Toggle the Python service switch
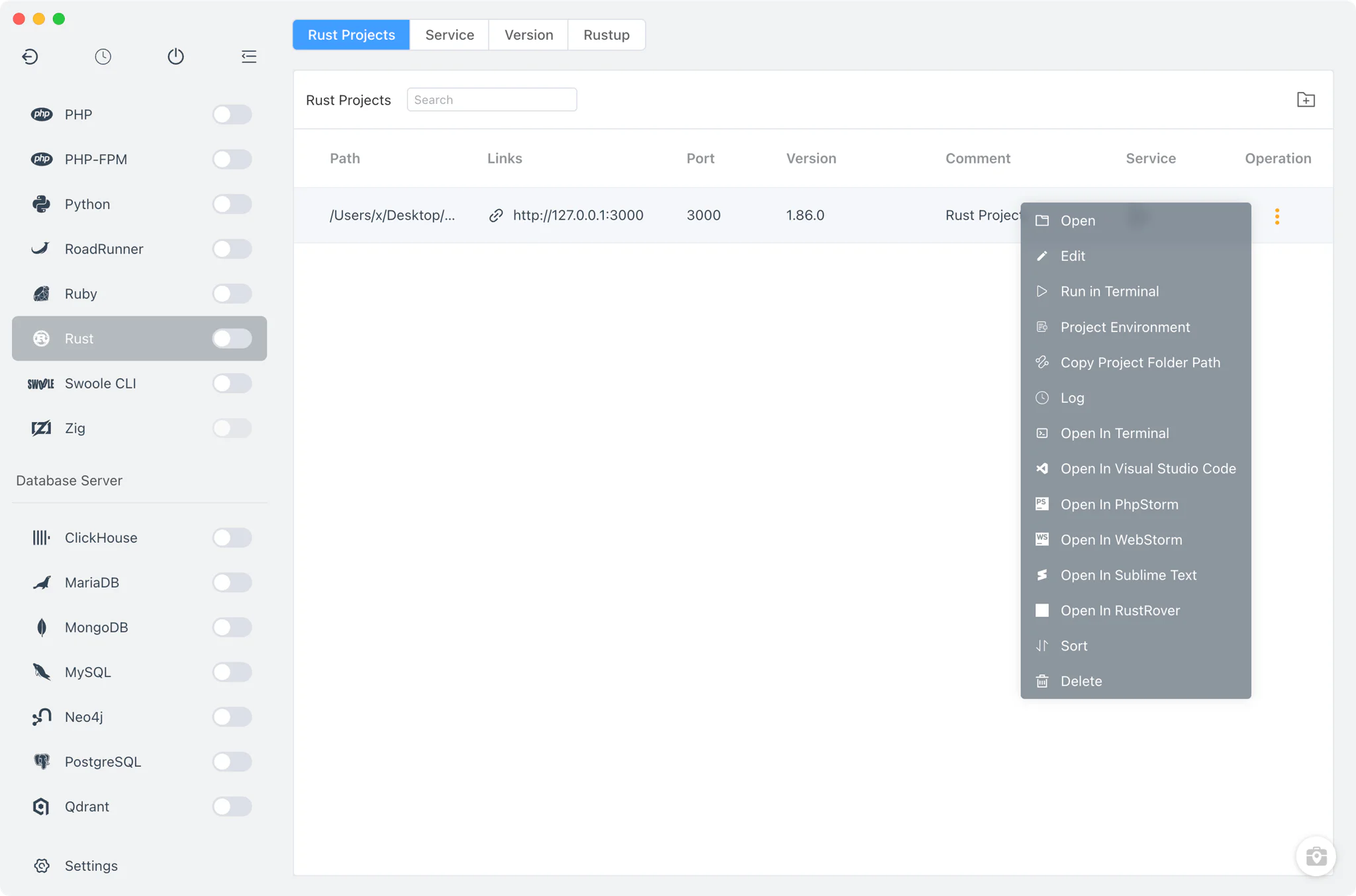1356x896 pixels. click(x=232, y=204)
